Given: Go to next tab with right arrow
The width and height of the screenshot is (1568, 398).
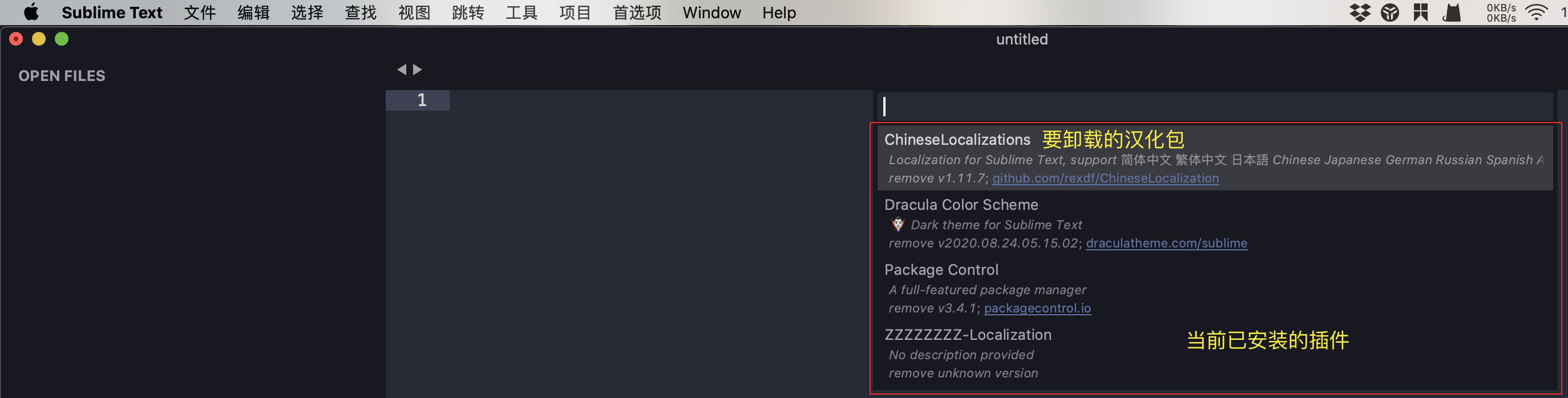Looking at the screenshot, I should point(418,70).
